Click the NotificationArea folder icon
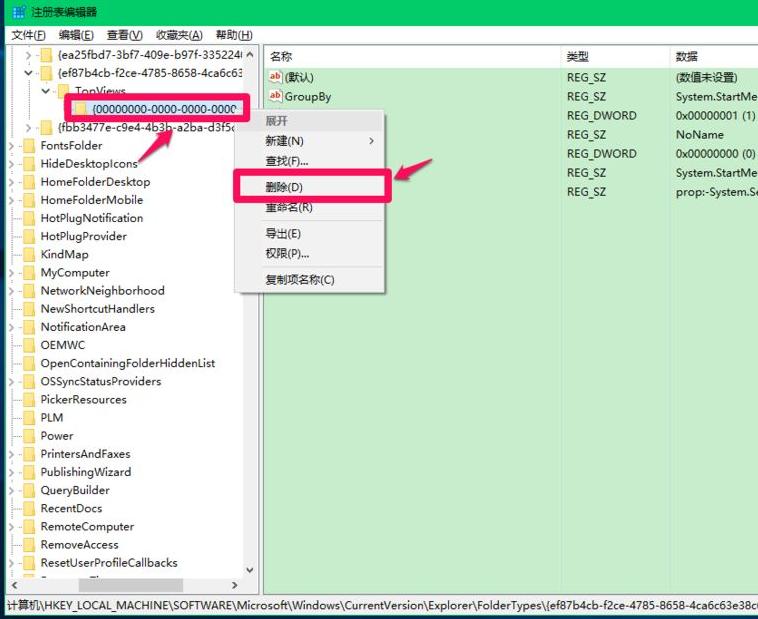758x619 pixels. coord(29,327)
